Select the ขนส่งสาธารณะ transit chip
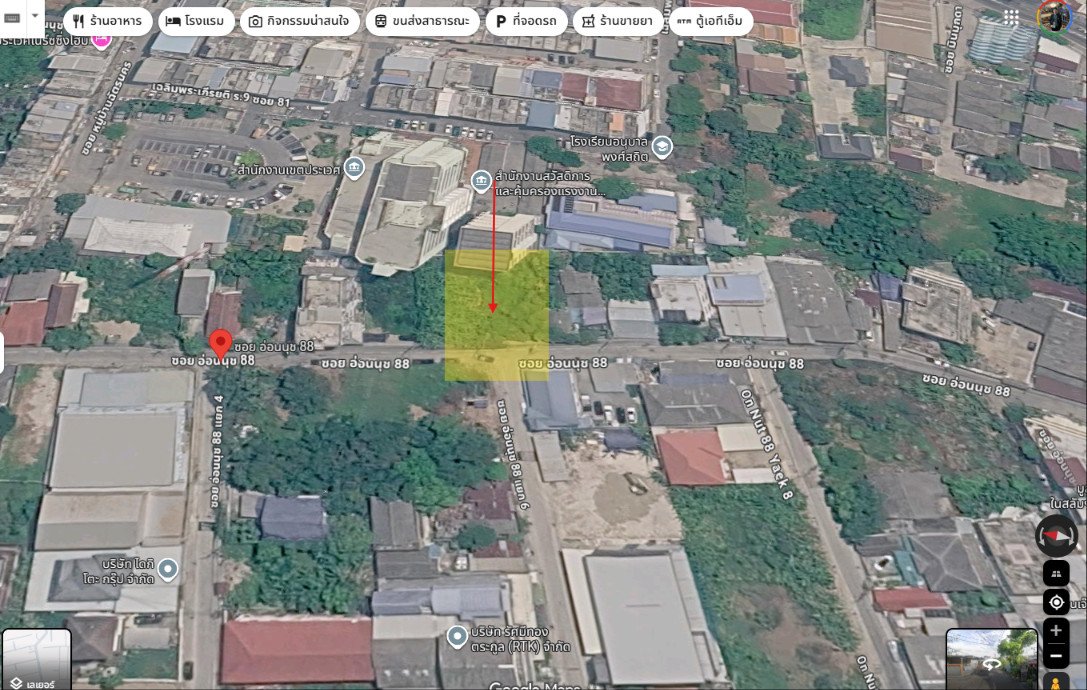This screenshot has width=1087, height=690. 422,21
